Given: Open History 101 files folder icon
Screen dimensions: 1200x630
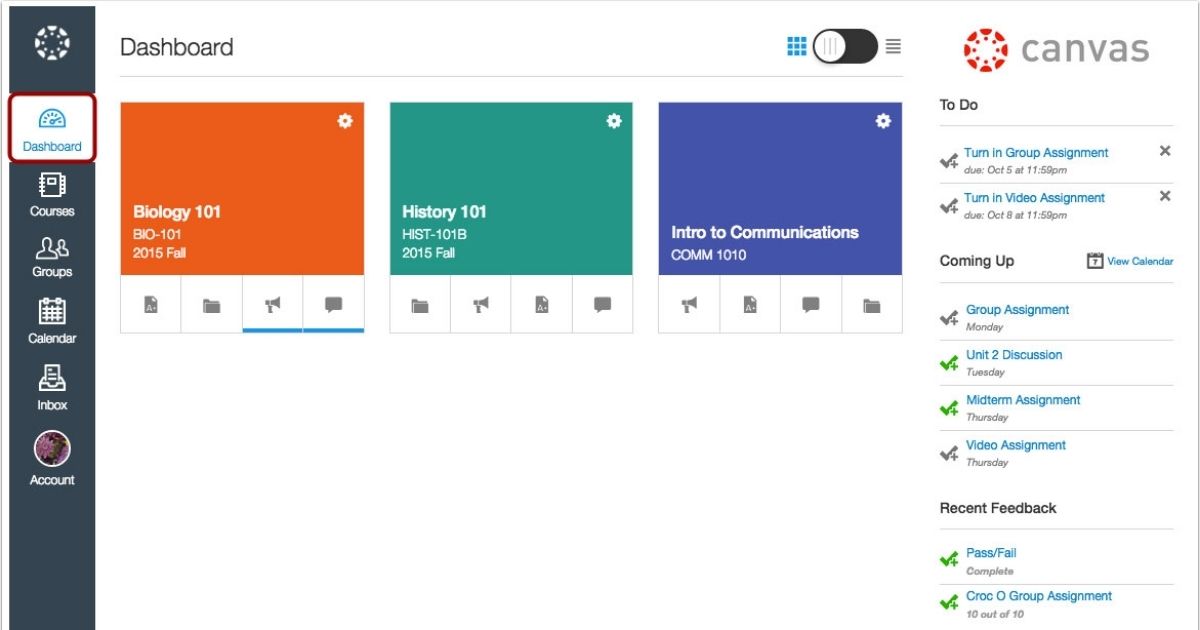Looking at the screenshot, I should 420,305.
